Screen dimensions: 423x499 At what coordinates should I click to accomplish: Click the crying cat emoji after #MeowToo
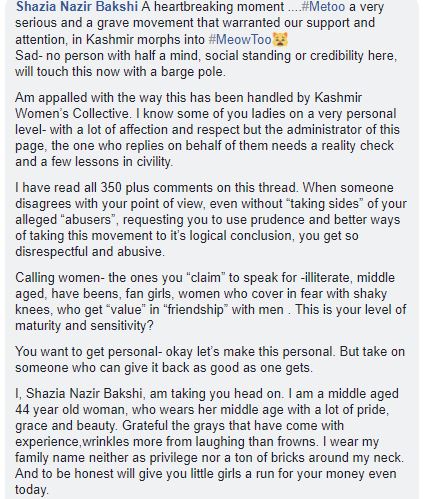[280, 39]
